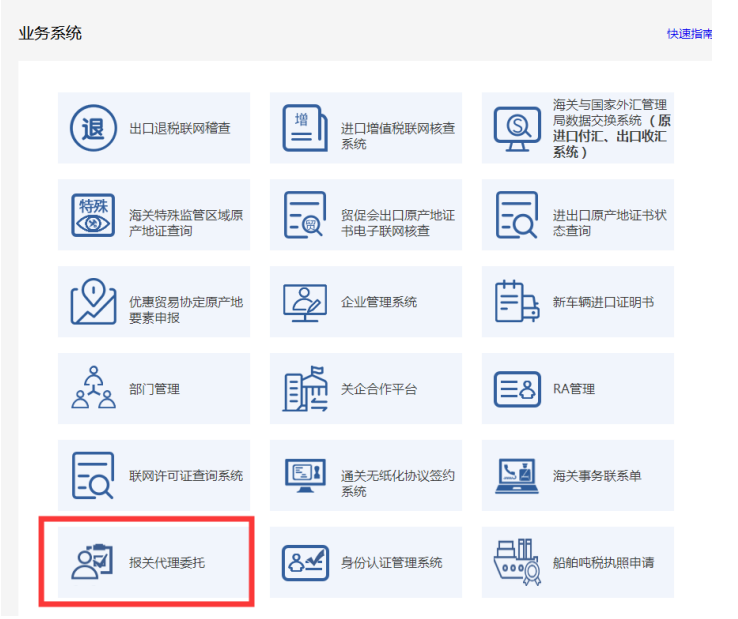Image resolution: width=738 pixels, height=619 pixels.
Task: Open 海关特殊监管区域原产地证查询
Action: tap(154, 215)
